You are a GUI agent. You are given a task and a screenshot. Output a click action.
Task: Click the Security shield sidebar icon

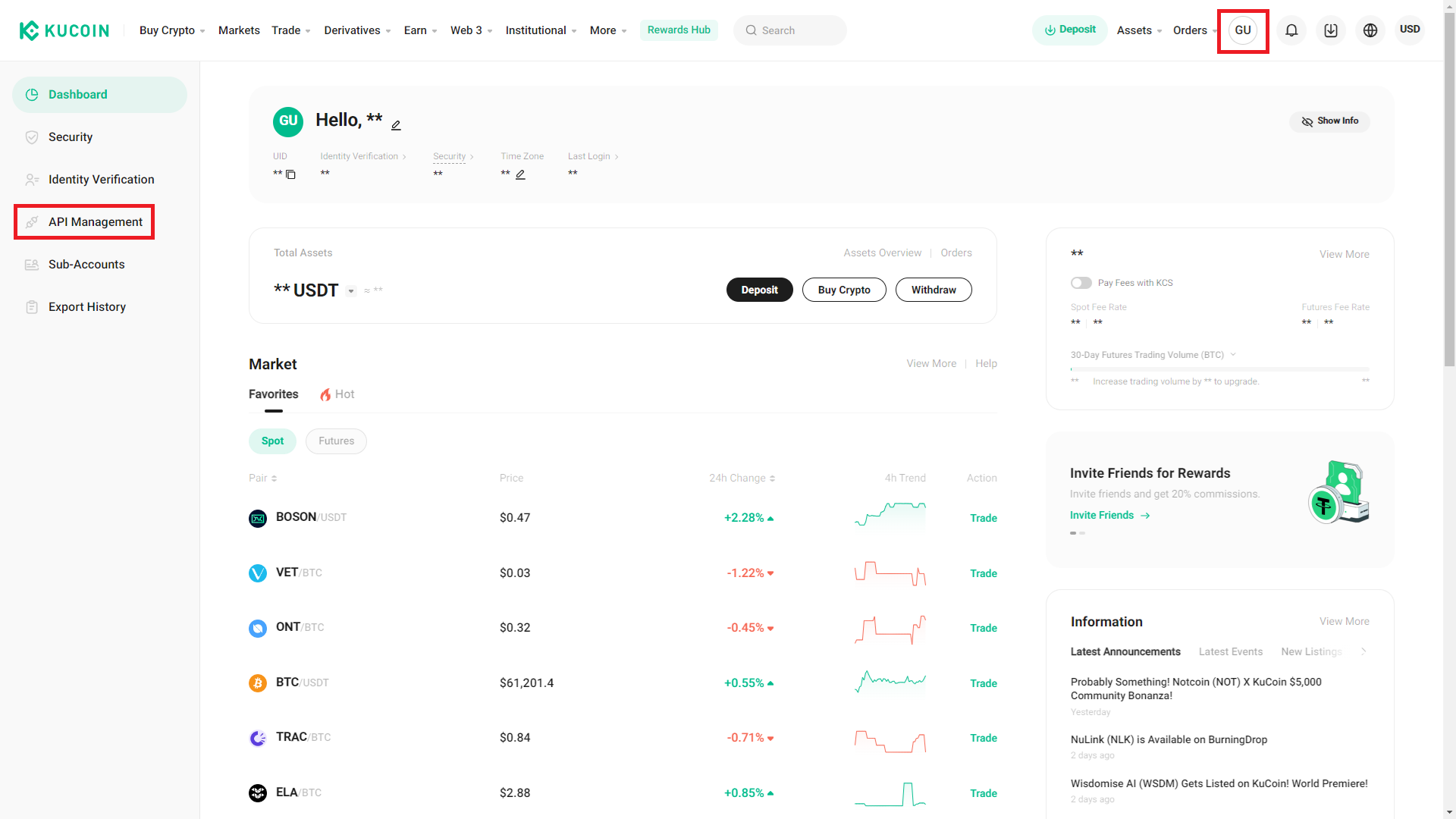tap(32, 137)
